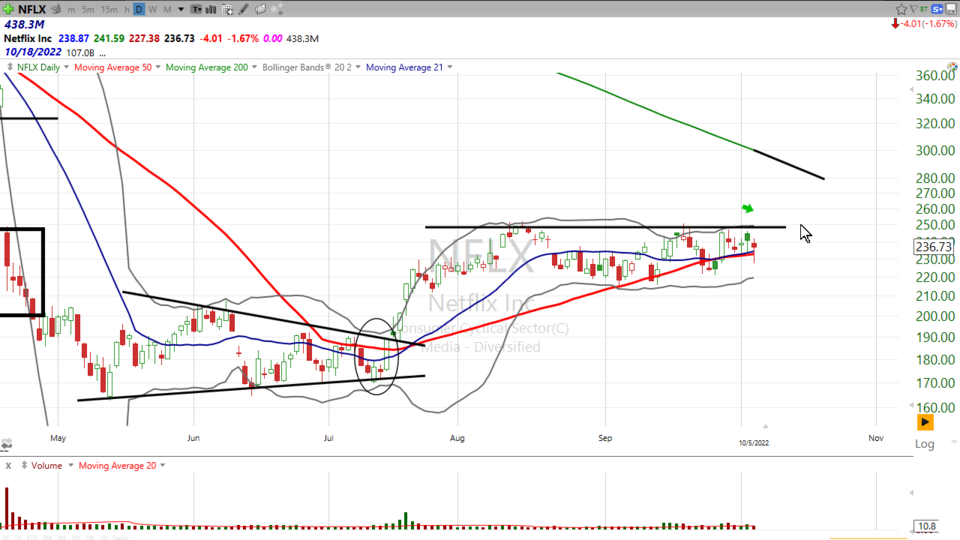Click the bar chart type icon

211,9
